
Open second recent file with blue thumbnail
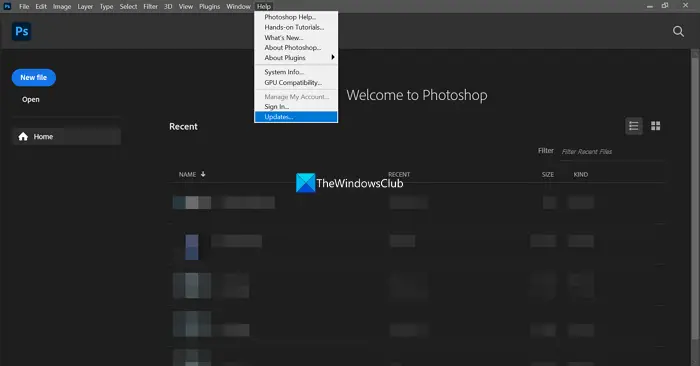point(192,247)
